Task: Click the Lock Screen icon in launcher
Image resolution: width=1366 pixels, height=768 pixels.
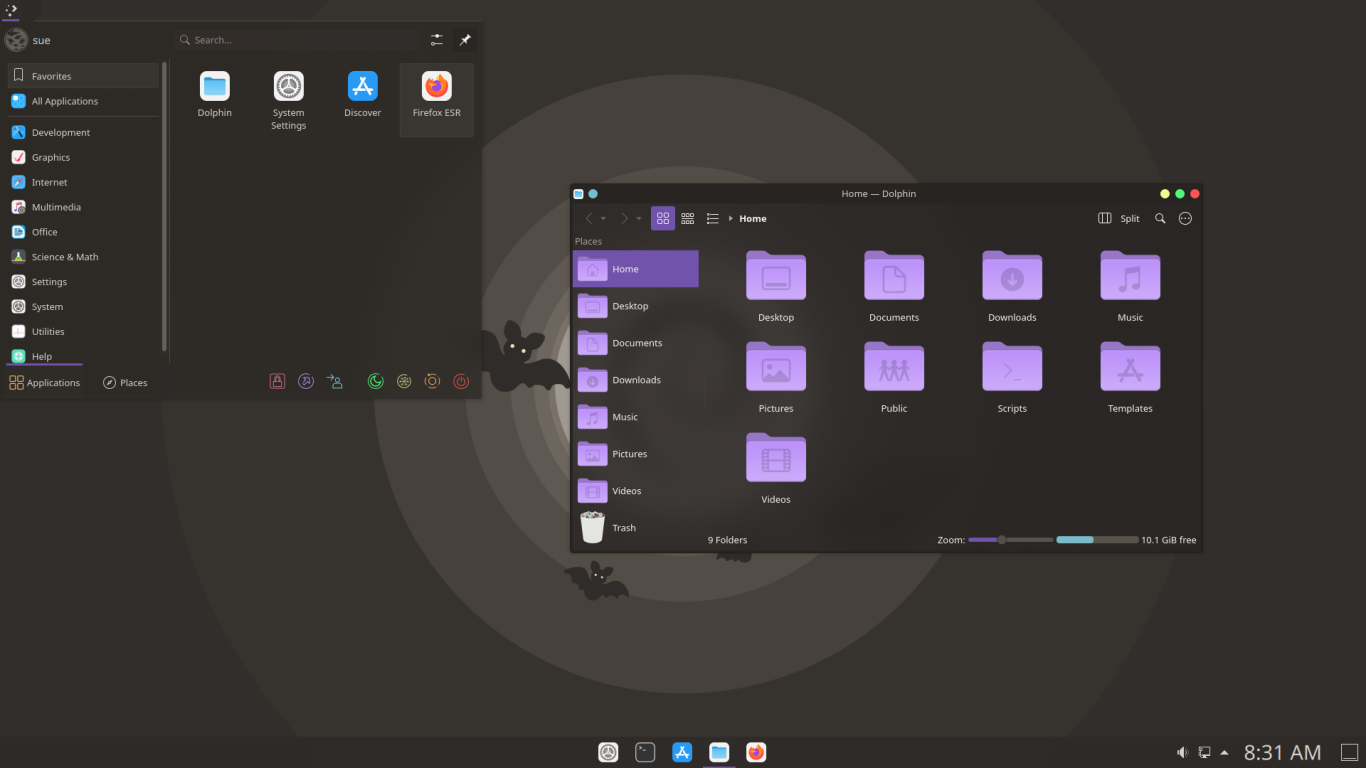Action: click(x=278, y=381)
